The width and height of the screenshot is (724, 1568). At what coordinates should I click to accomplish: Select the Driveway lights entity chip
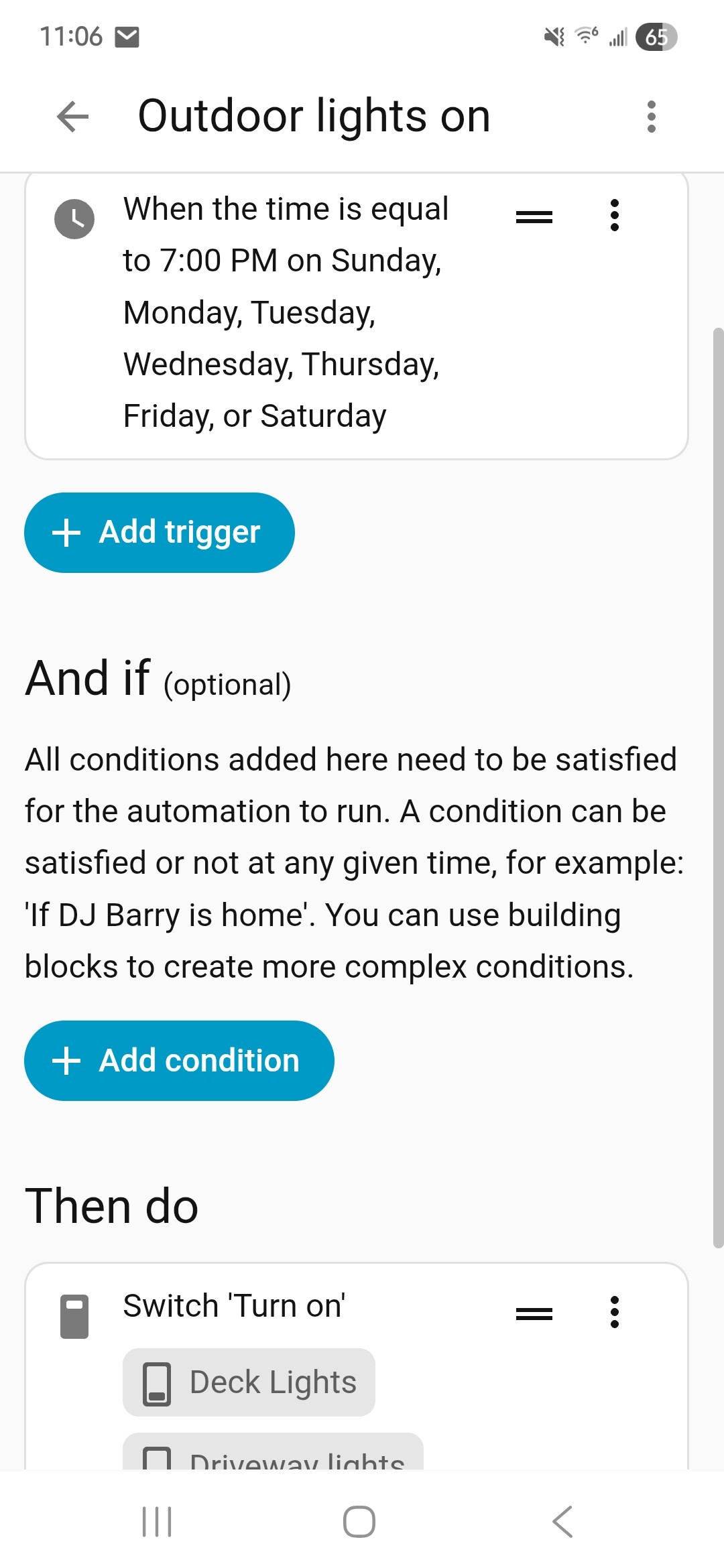(273, 1455)
